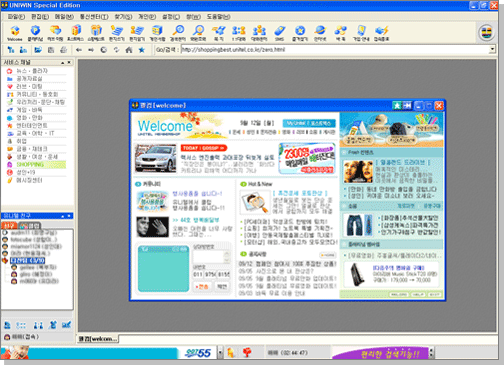Click the printer icon in navigation bar

[x=63, y=50]
